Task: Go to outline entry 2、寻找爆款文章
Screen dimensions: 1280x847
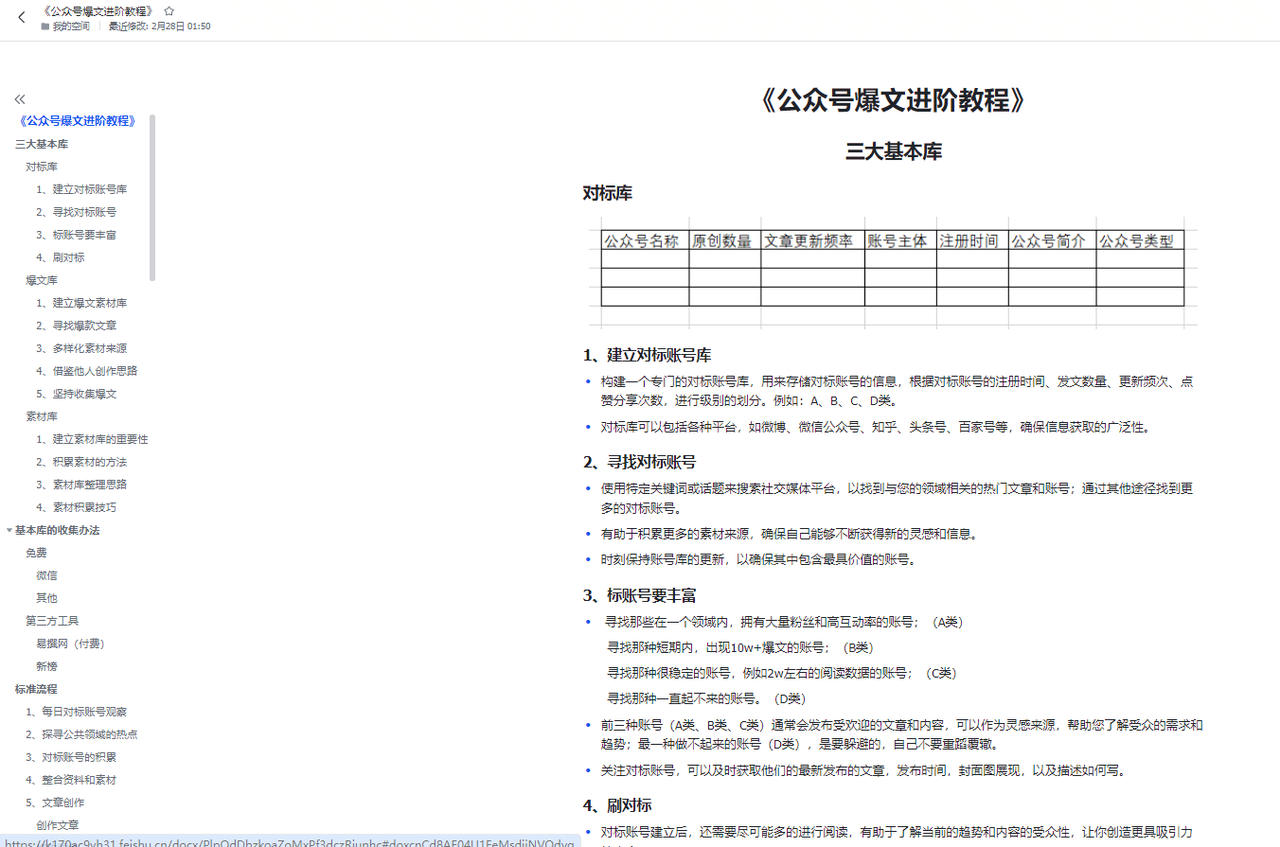Action: click(x=77, y=326)
